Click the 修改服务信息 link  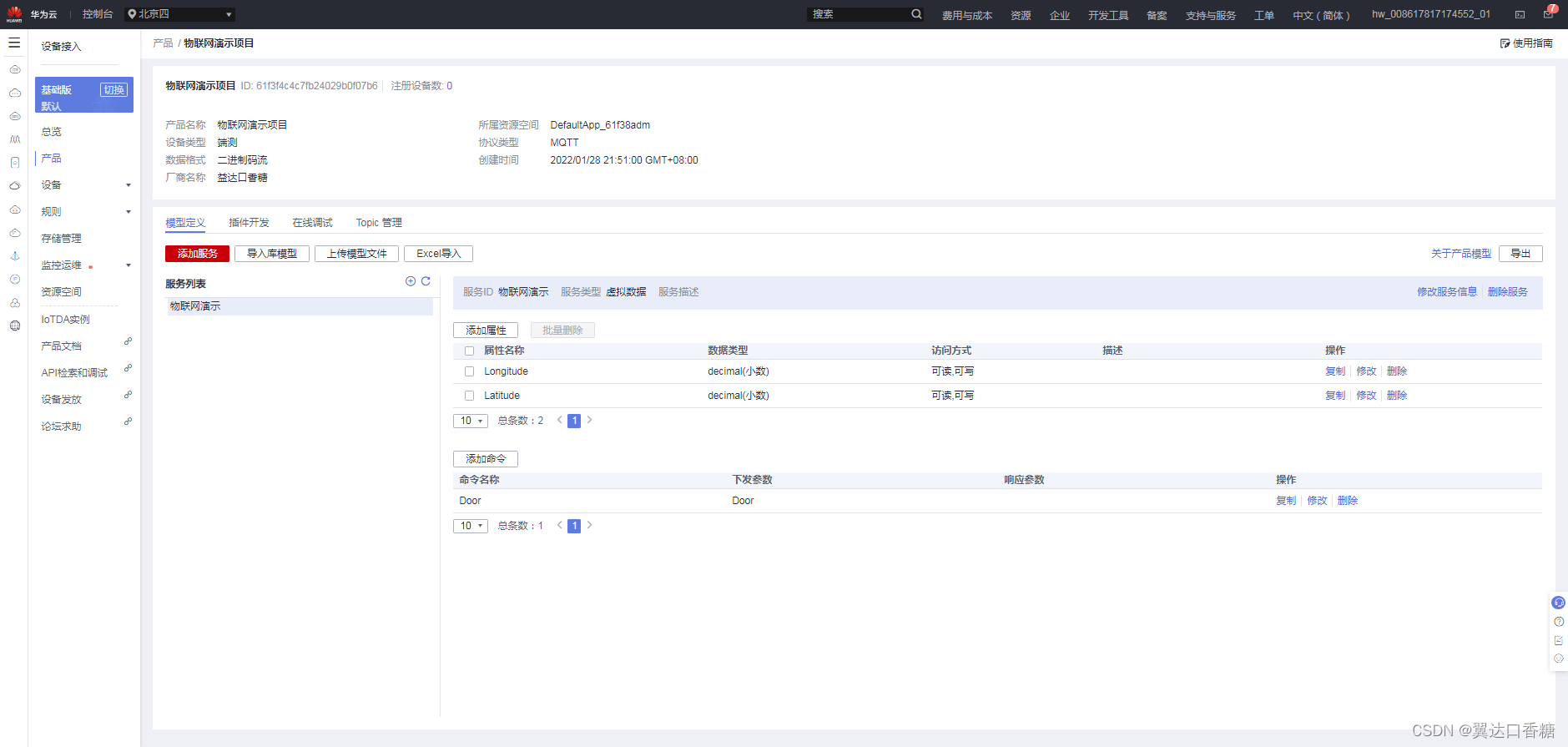click(x=1446, y=292)
